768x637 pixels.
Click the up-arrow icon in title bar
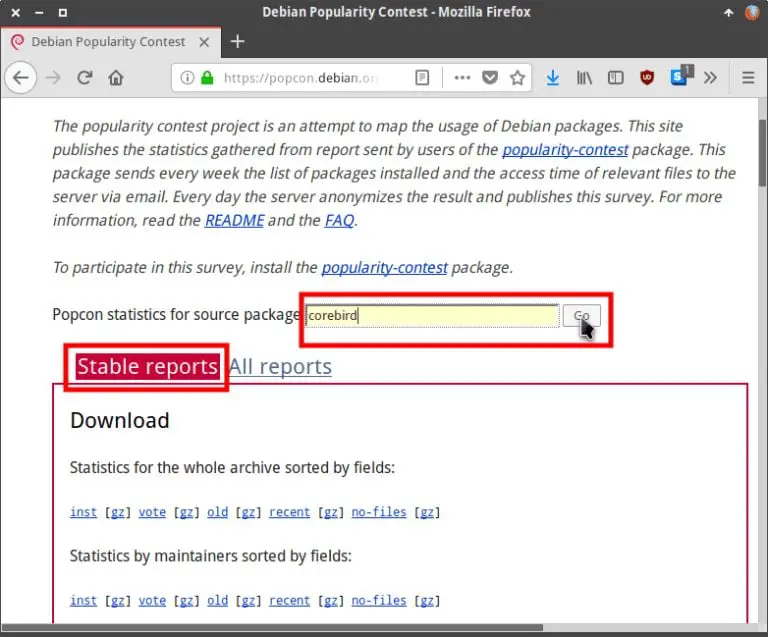tap(728, 13)
